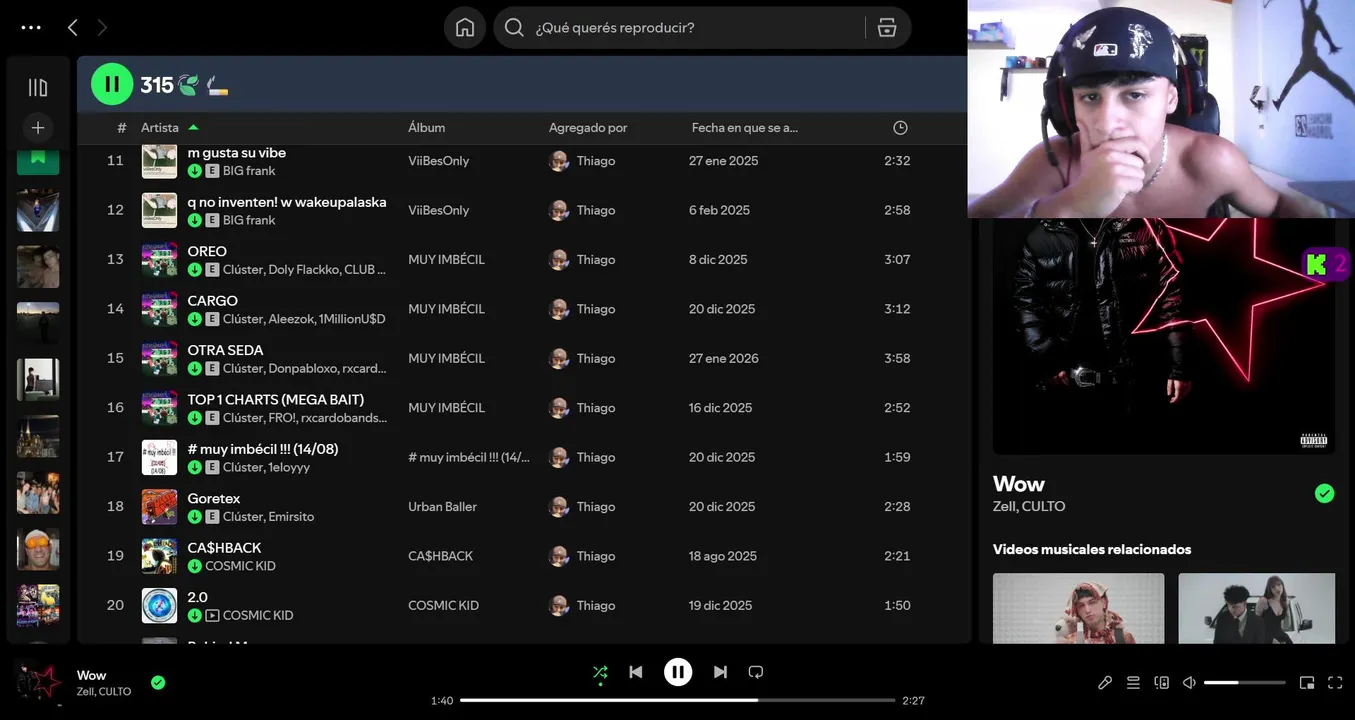1355x720 pixels.
Task: Toggle saved checkmark beside bottom Wow title
Action: (158, 683)
